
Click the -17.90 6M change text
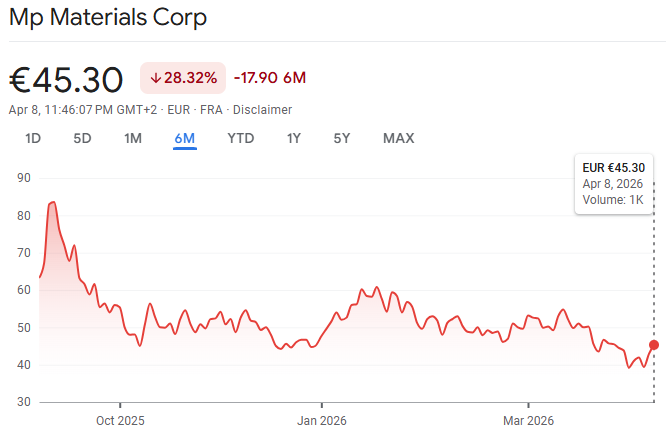coord(270,78)
